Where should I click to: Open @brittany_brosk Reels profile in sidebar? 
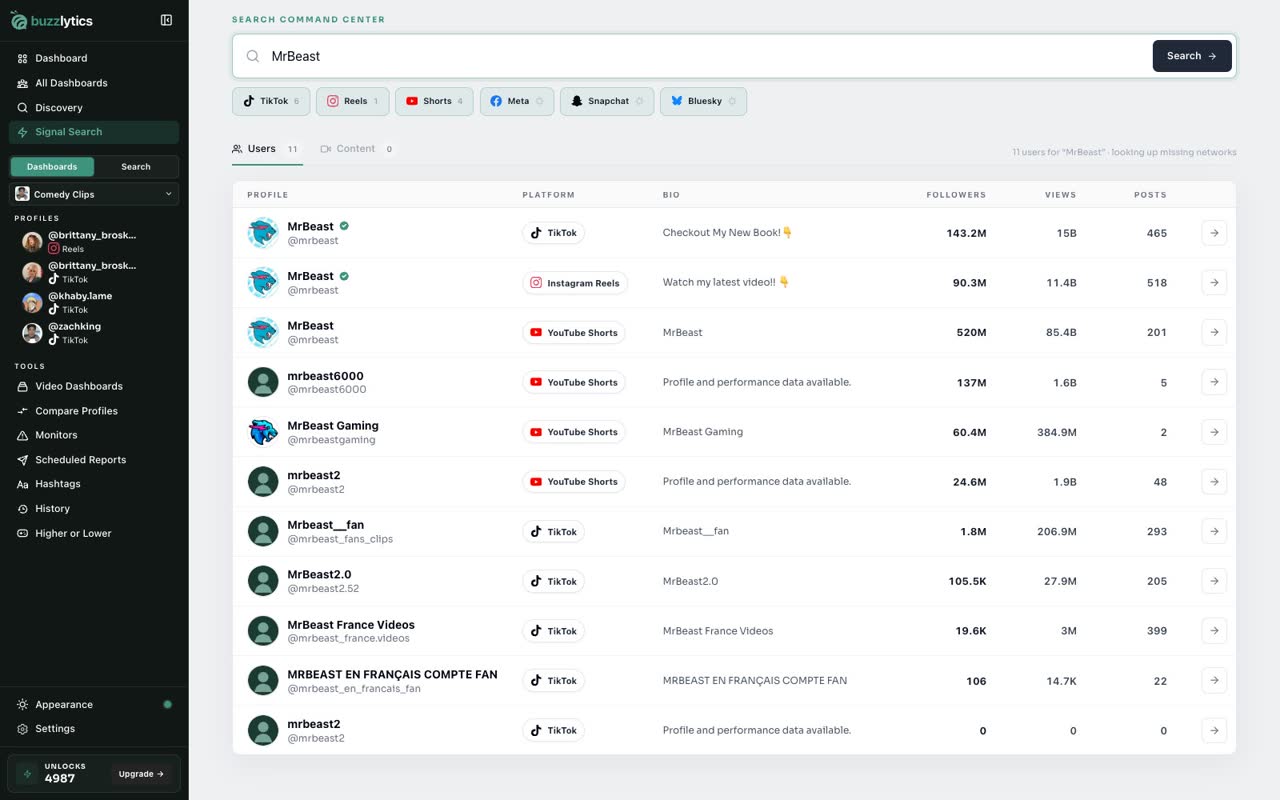(94, 242)
